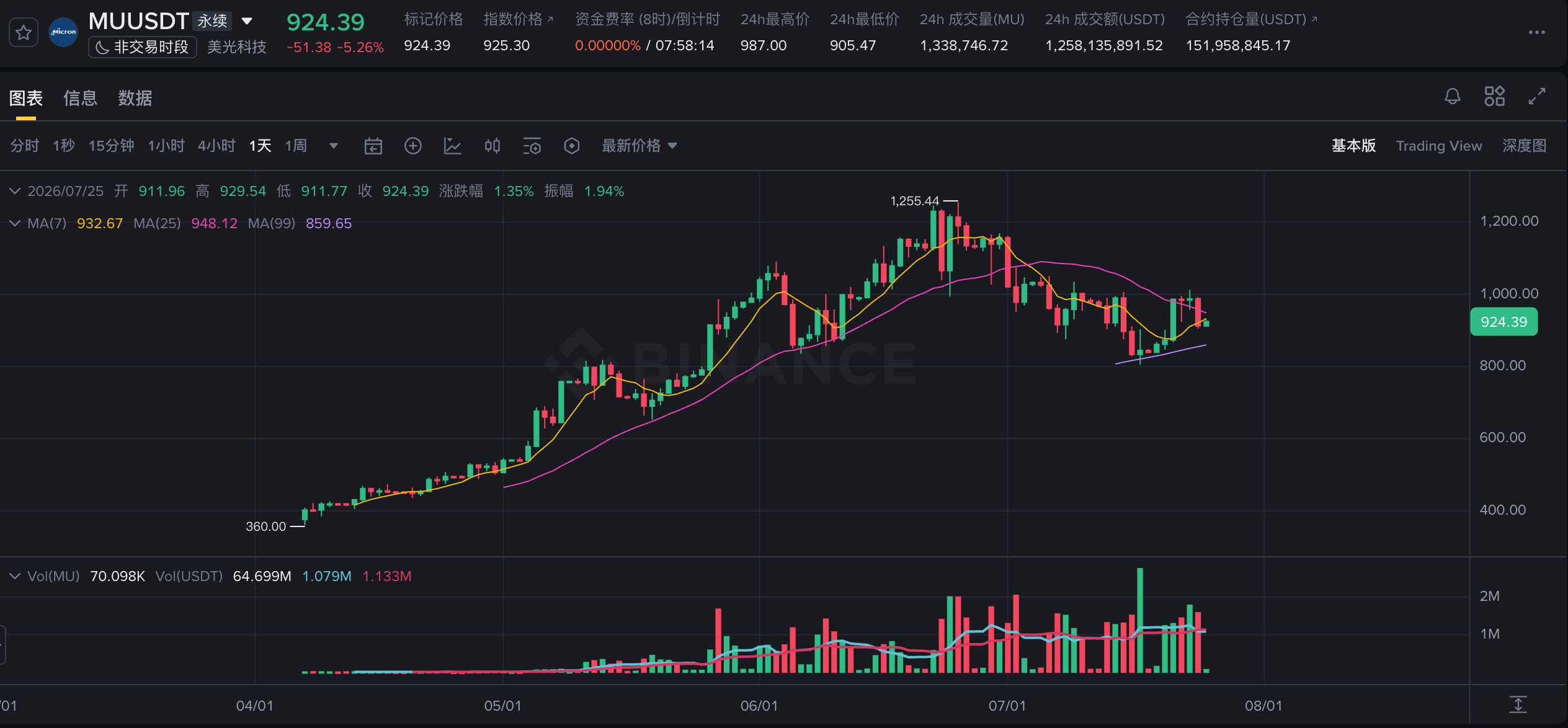Screen dimensions: 1568x728
Task: Click the 360.00 low price marker
Action: pyautogui.click(x=266, y=526)
